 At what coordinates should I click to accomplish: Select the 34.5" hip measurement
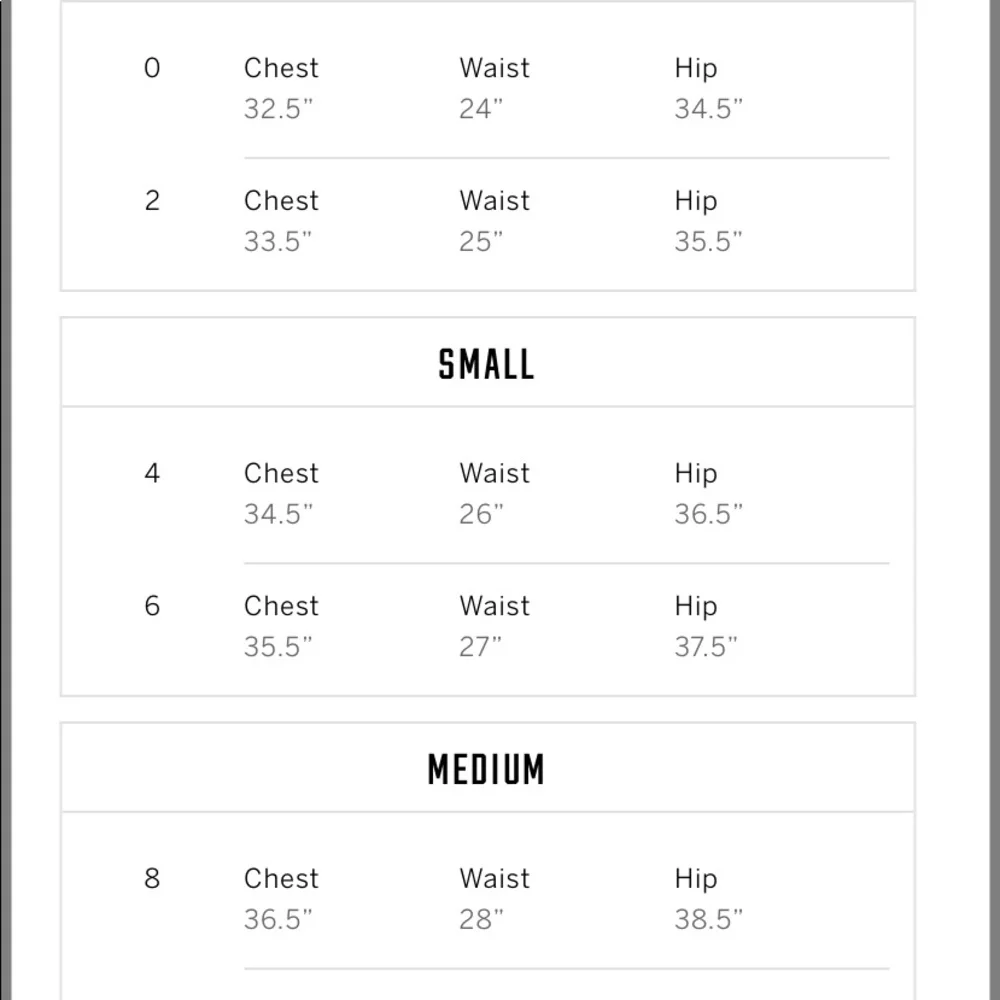pyautogui.click(x=709, y=108)
